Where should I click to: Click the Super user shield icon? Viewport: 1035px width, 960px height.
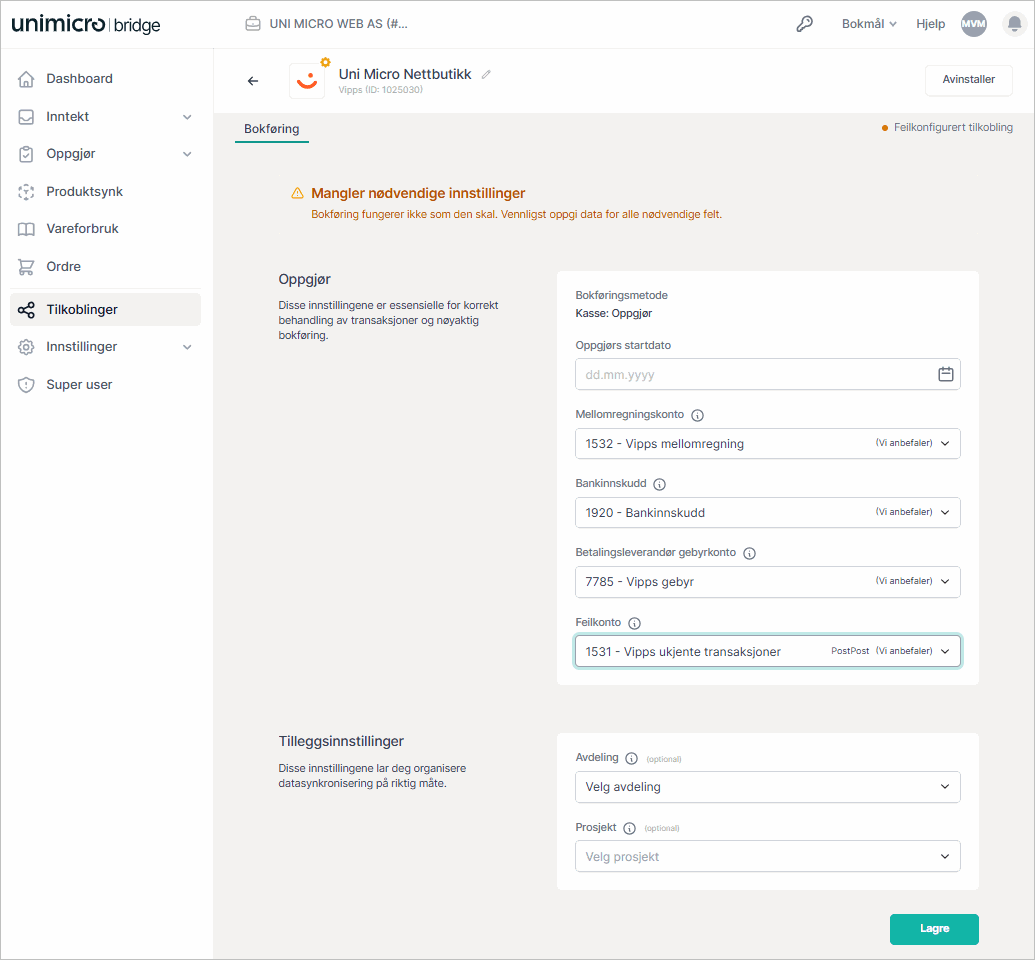26,385
